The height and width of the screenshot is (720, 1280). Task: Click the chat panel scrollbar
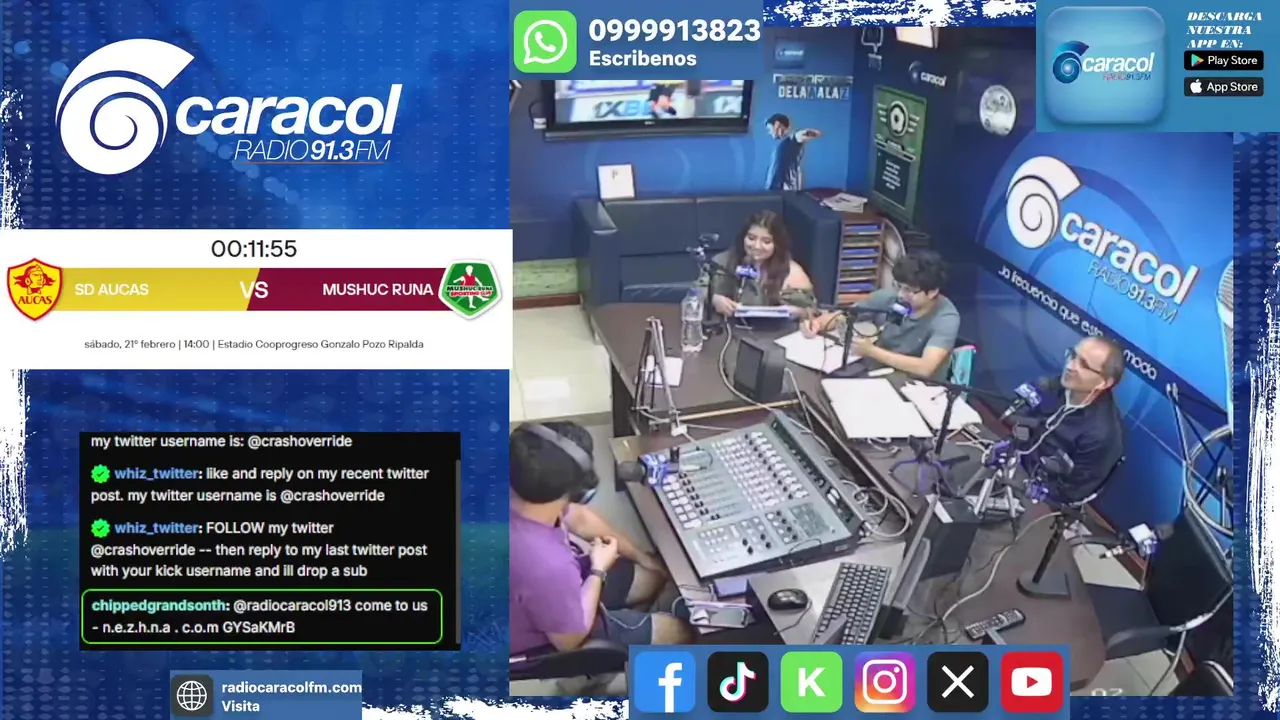(x=457, y=550)
